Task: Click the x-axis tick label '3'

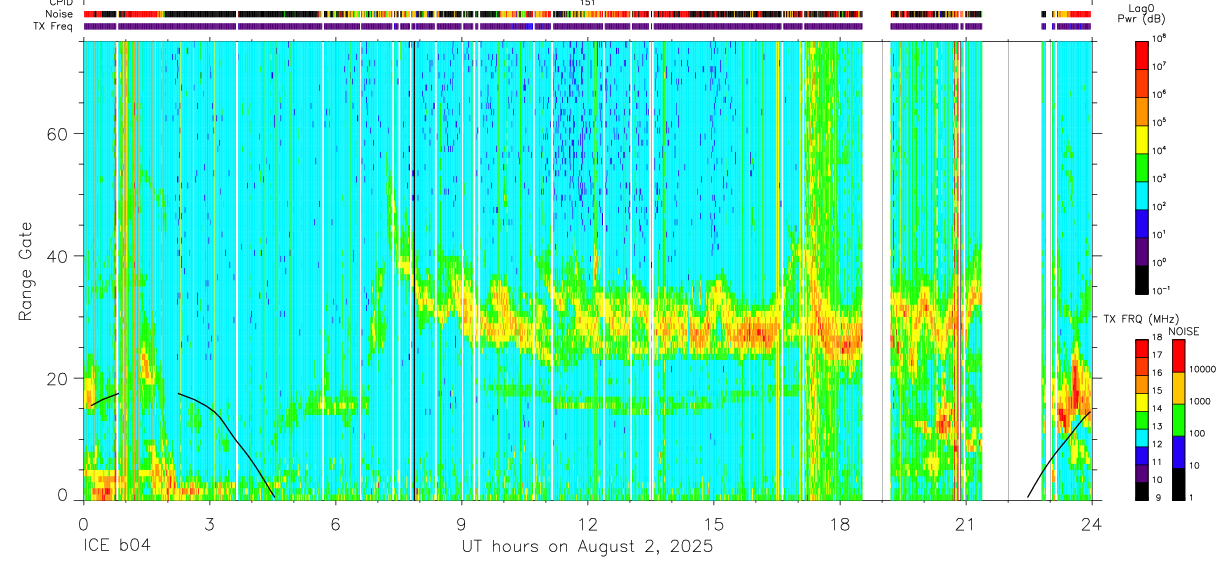Action: [209, 523]
